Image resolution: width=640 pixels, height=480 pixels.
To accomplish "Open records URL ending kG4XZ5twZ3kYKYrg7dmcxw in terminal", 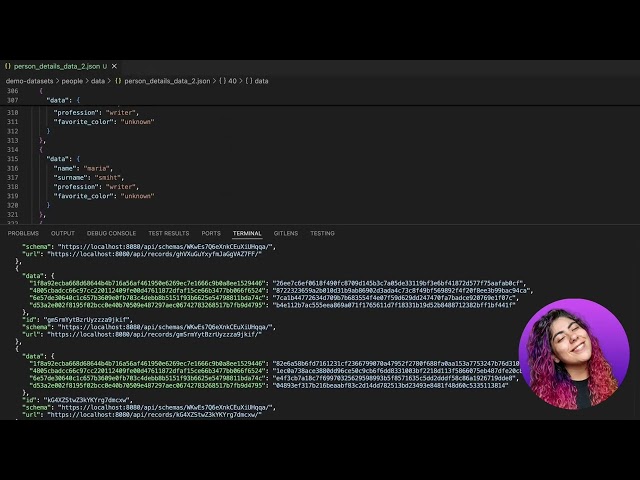I will [155, 415].
